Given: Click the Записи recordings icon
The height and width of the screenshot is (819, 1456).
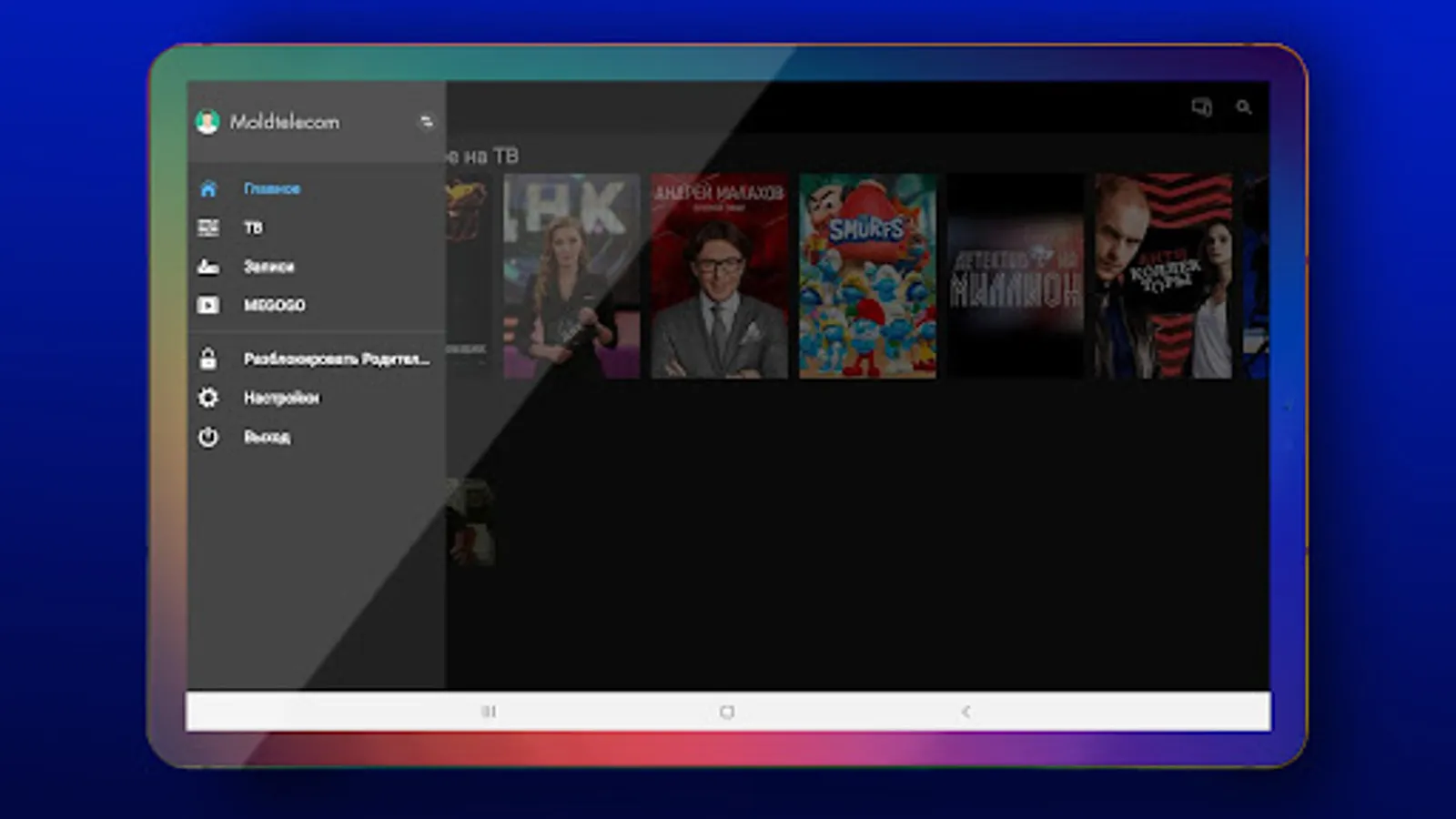Looking at the screenshot, I should (209, 267).
